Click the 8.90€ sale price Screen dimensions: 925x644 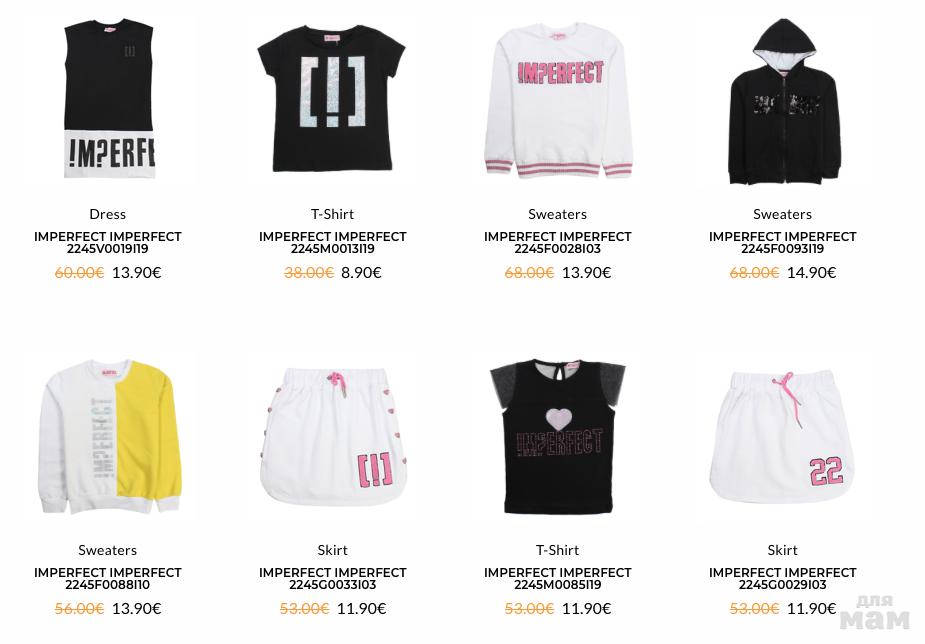pyautogui.click(x=361, y=272)
